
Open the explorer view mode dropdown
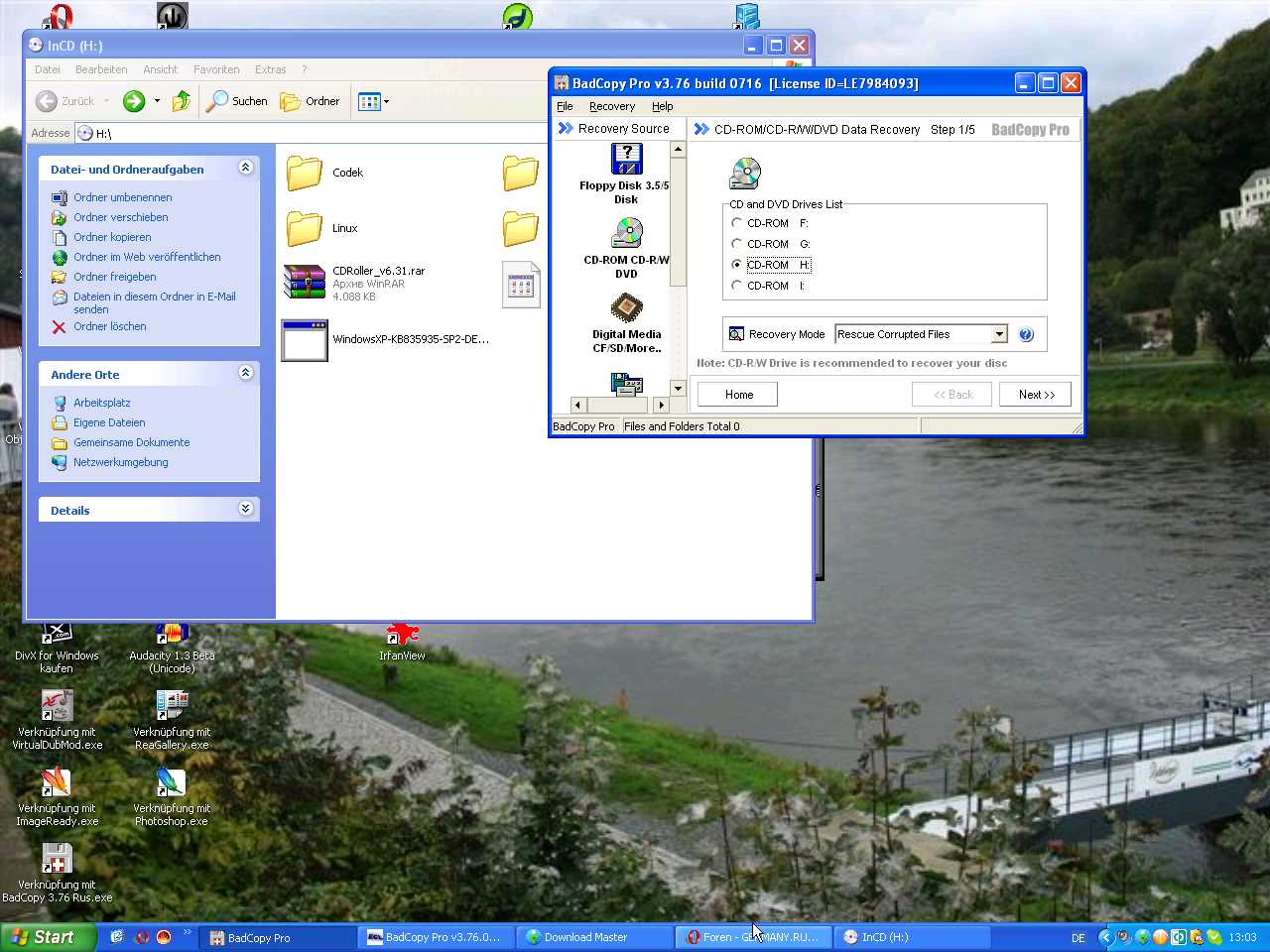click(386, 101)
